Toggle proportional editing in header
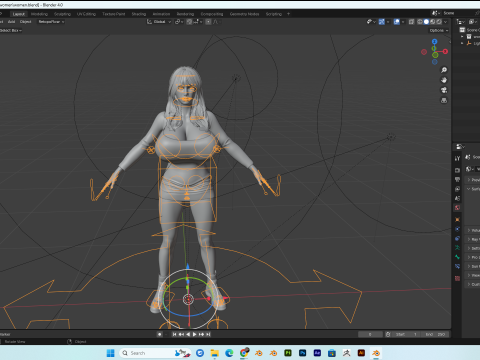480x360 pixels. pyautogui.click(x=208, y=22)
